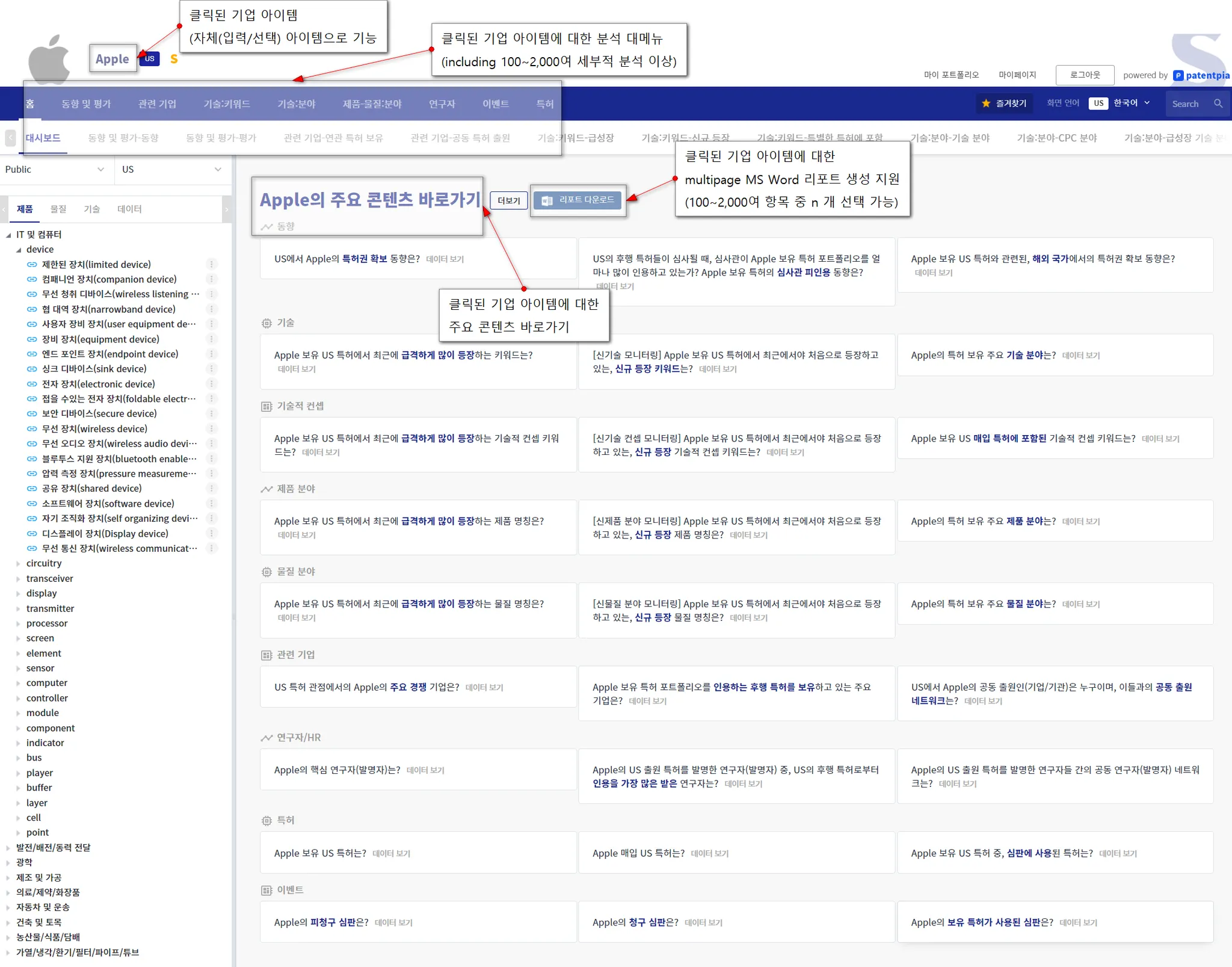This screenshot has height=967, width=1232.
Task: Open three-dot menu for sink device
Action: tap(211, 369)
